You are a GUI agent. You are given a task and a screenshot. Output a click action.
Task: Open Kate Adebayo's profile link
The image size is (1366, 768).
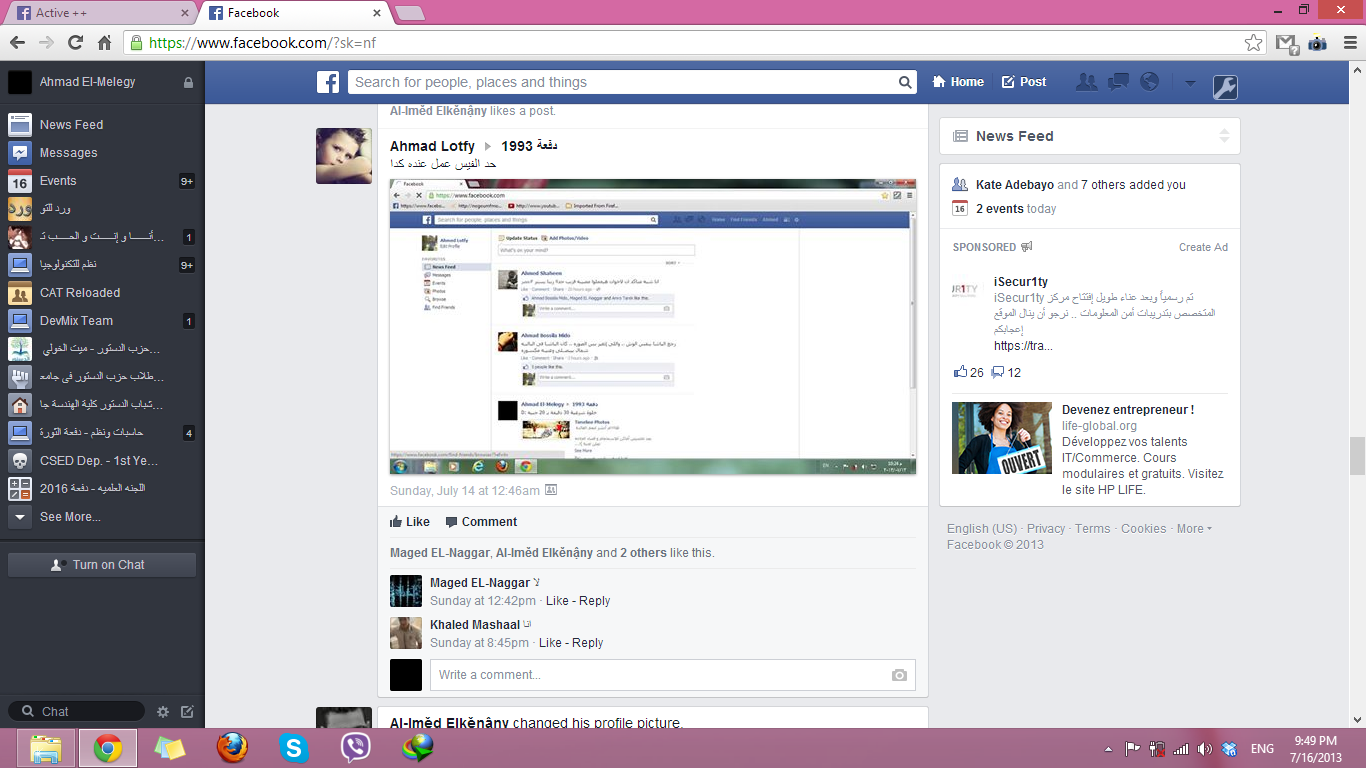click(1015, 185)
